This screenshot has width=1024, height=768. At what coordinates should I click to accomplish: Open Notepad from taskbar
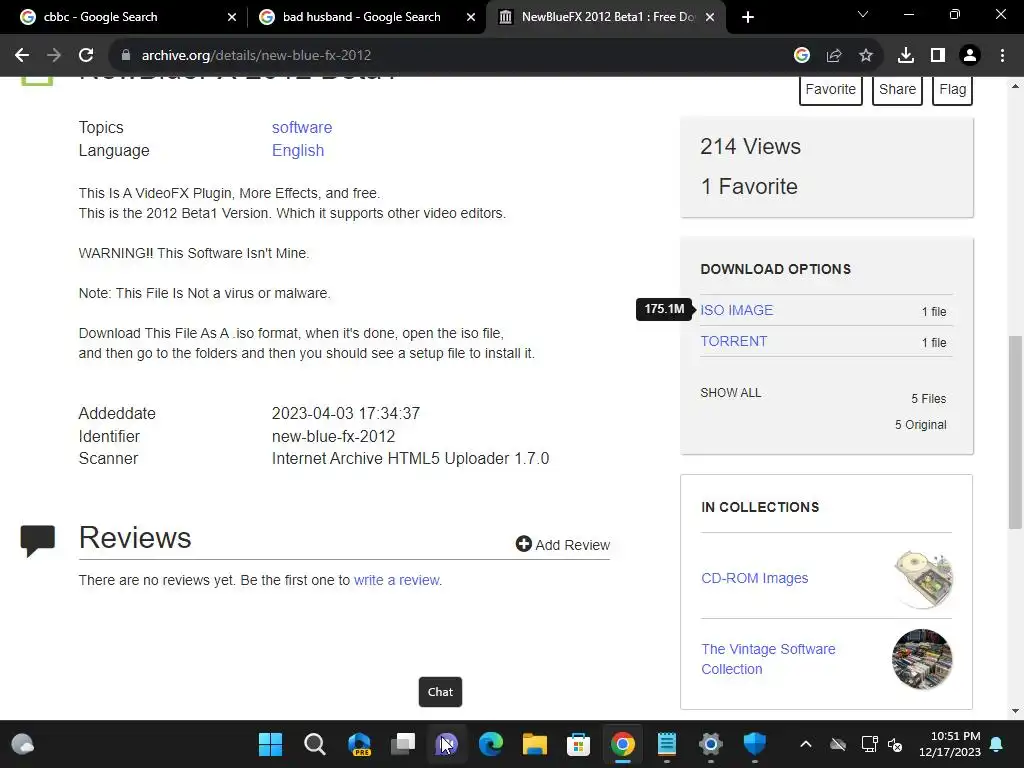[667, 744]
